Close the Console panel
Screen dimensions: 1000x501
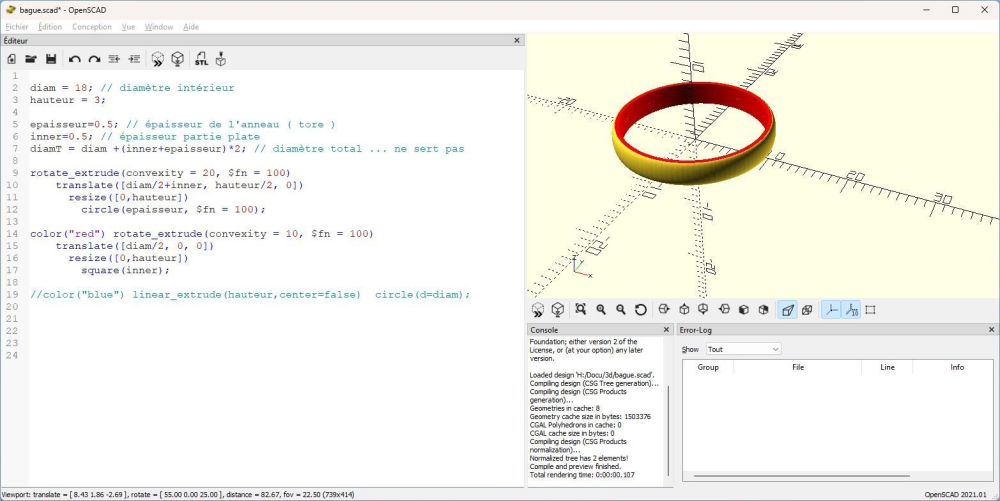[x=667, y=329]
